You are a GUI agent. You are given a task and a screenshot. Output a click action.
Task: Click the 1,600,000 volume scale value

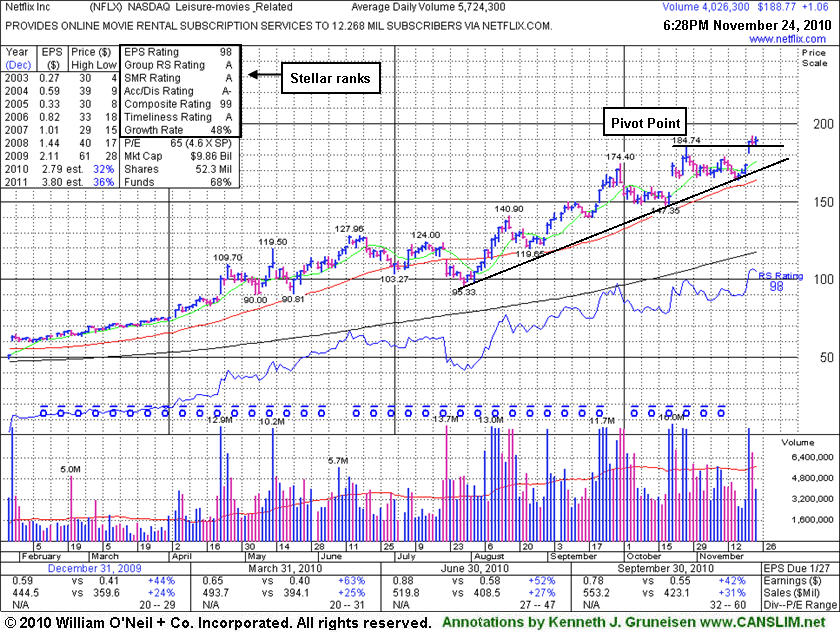point(812,520)
